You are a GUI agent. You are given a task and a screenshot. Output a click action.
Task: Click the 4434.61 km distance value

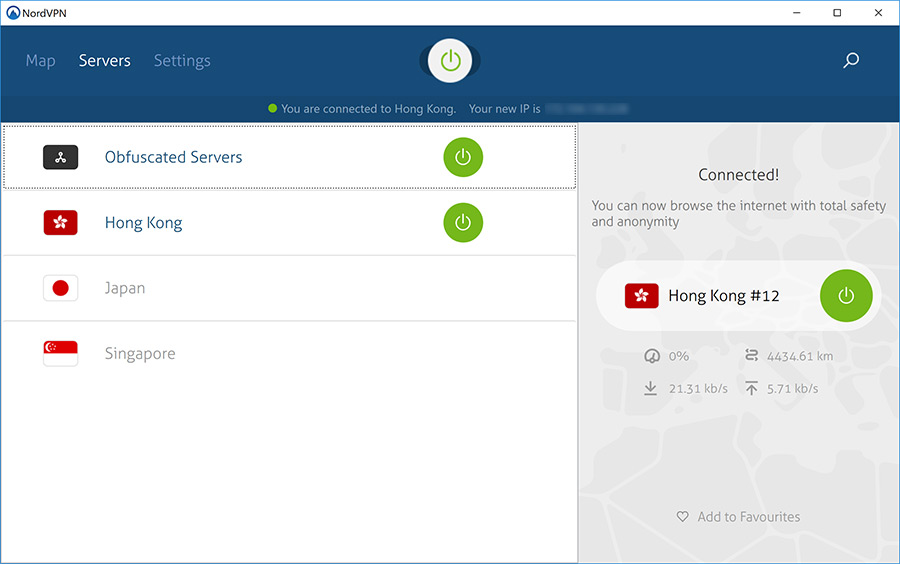800,356
